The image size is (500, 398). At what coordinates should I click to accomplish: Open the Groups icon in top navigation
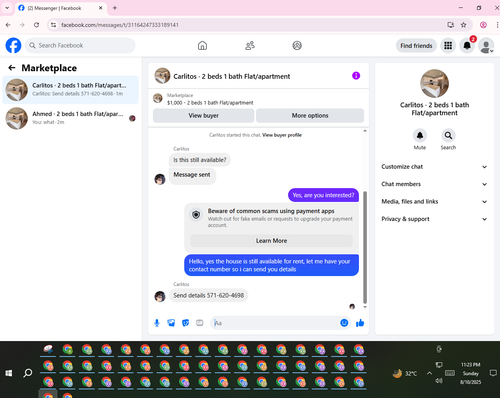[x=297, y=45]
